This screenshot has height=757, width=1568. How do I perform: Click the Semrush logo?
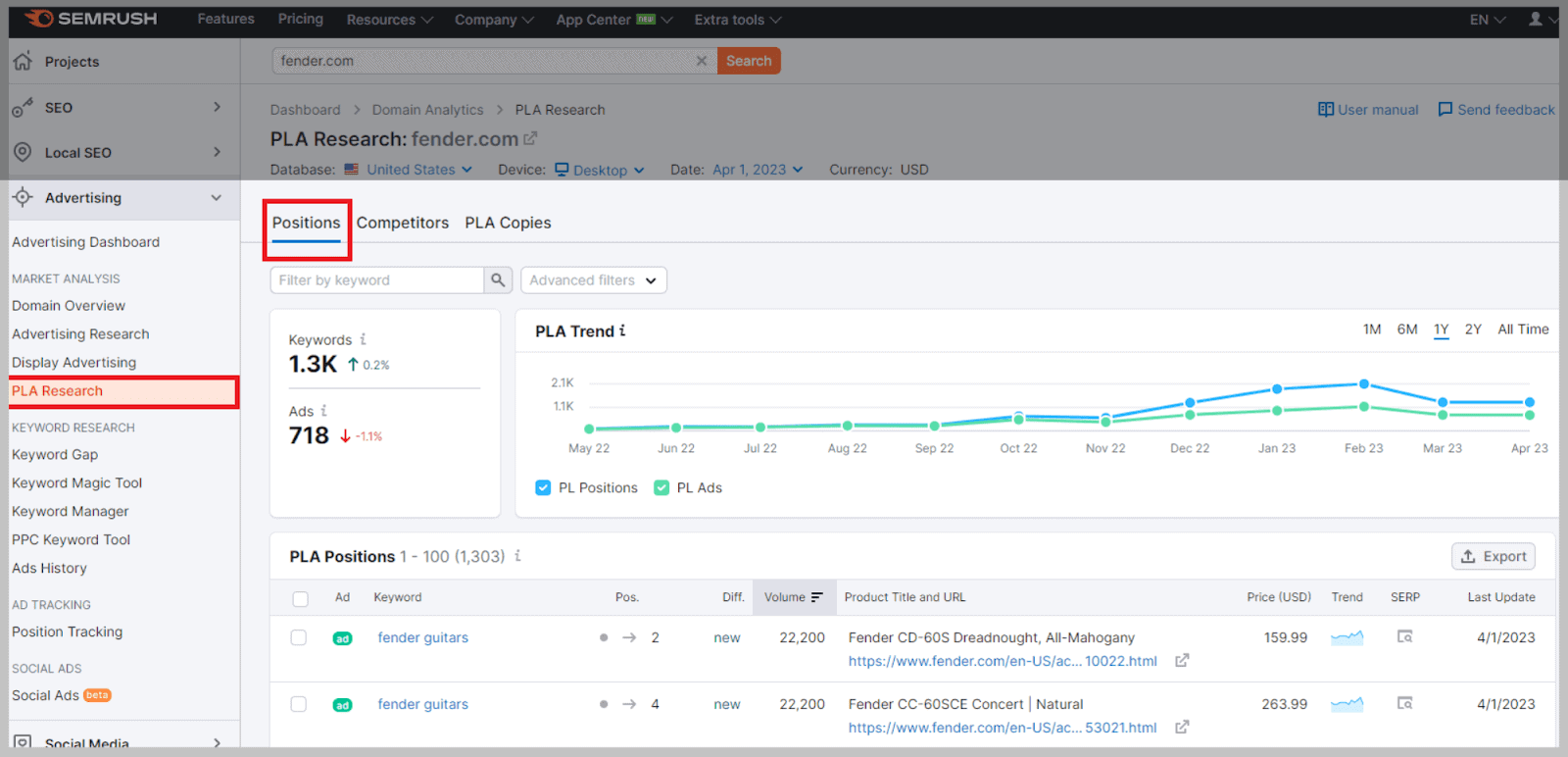(x=90, y=19)
